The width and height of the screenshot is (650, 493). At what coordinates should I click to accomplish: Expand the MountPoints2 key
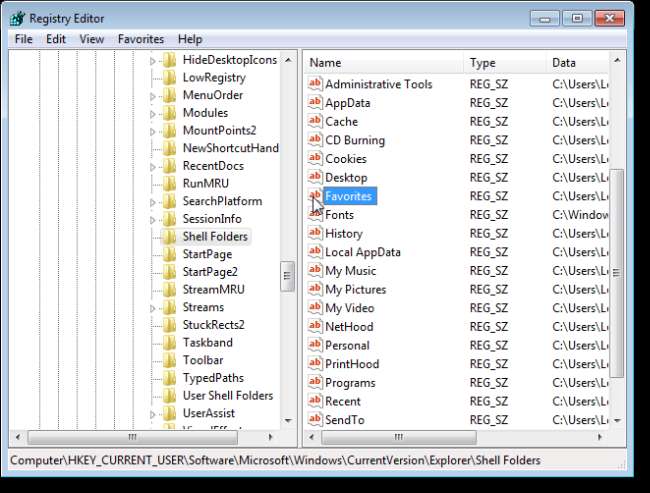point(153,131)
